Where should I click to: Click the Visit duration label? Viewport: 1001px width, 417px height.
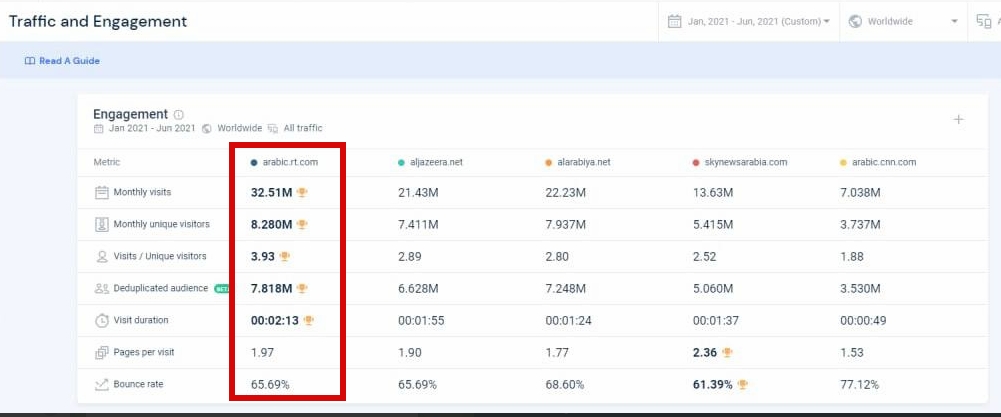tap(141, 320)
